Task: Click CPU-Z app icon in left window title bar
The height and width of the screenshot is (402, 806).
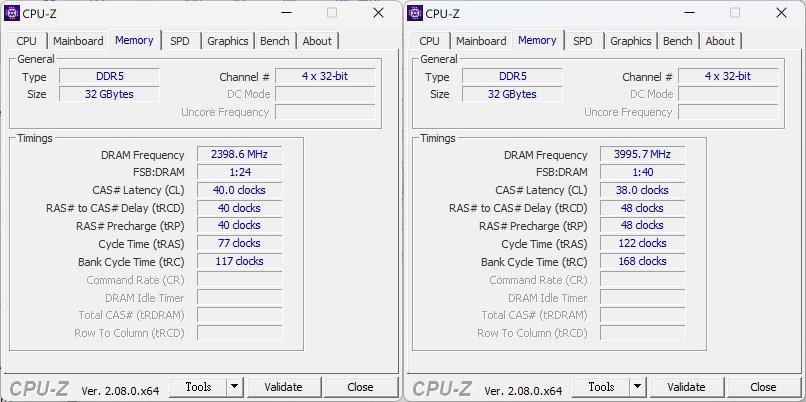Action: tap(13, 13)
